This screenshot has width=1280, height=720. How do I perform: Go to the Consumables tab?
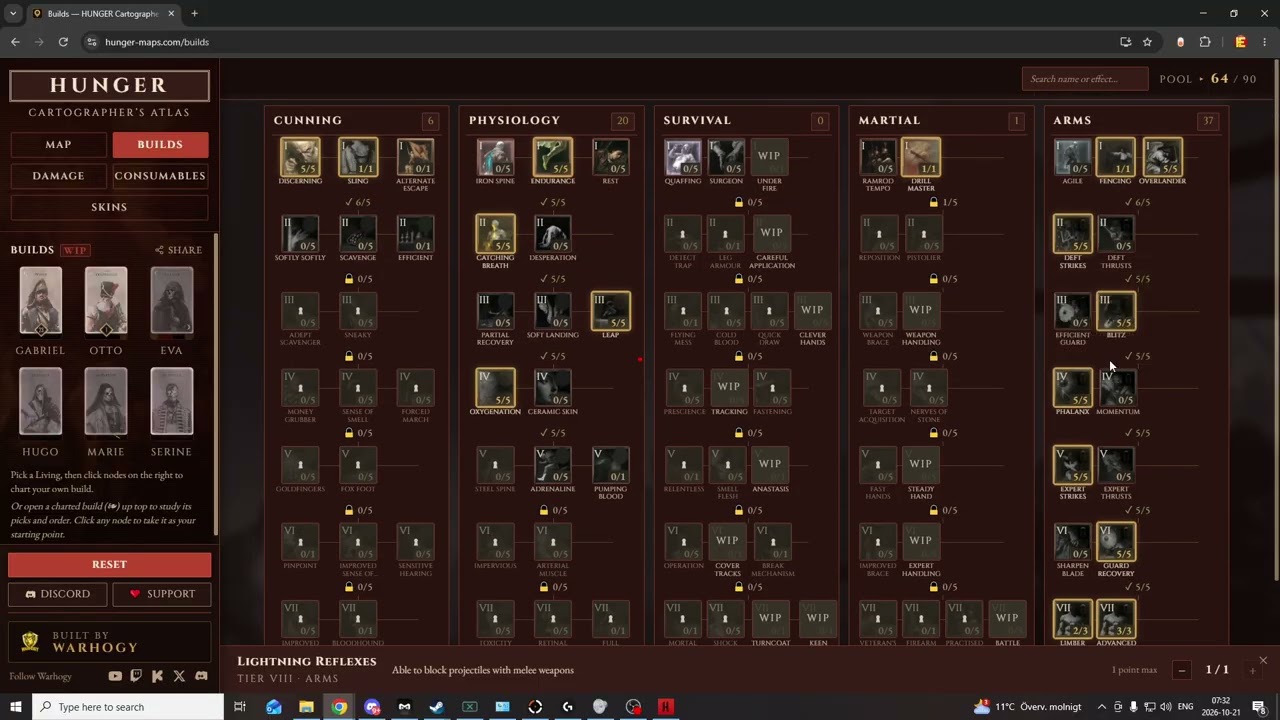click(160, 176)
